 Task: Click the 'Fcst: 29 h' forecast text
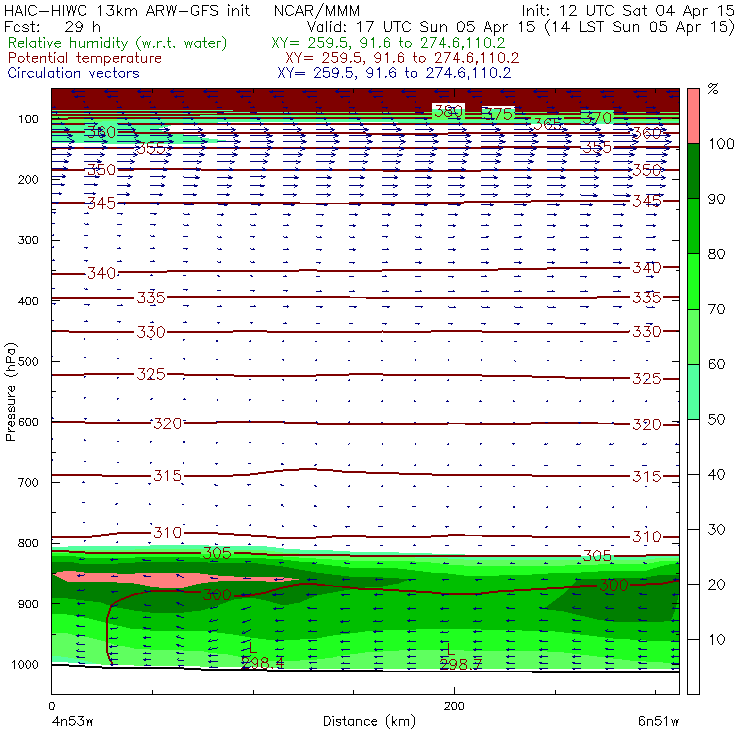pos(52,26)
